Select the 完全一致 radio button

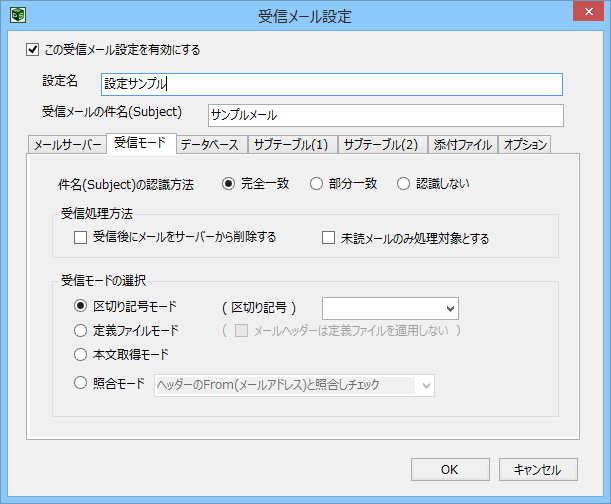[228, 184]
